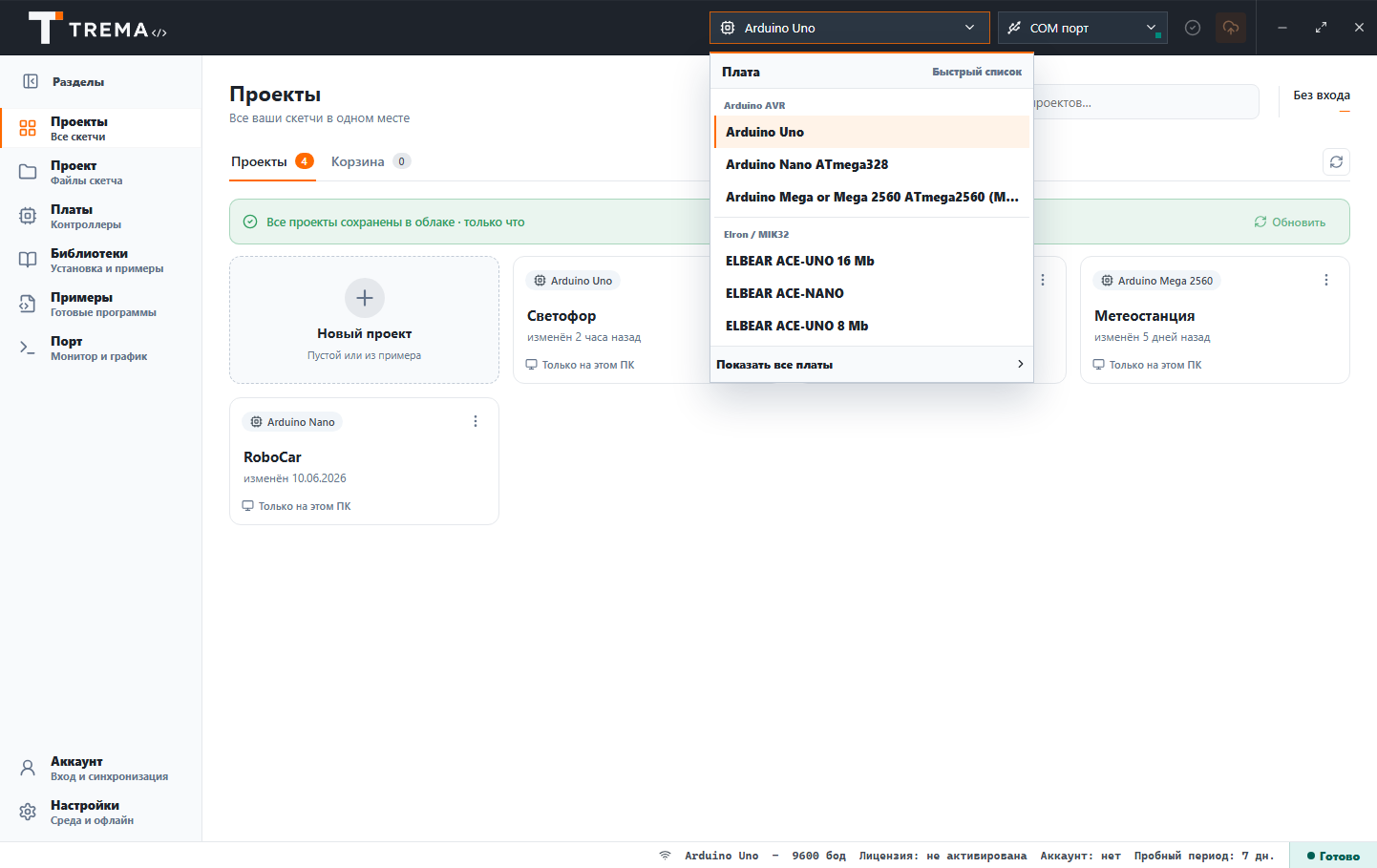Viewport: 1377px width, 868px height.
Task: Click refresh icon button near tabs
Action: point(1336,161)
